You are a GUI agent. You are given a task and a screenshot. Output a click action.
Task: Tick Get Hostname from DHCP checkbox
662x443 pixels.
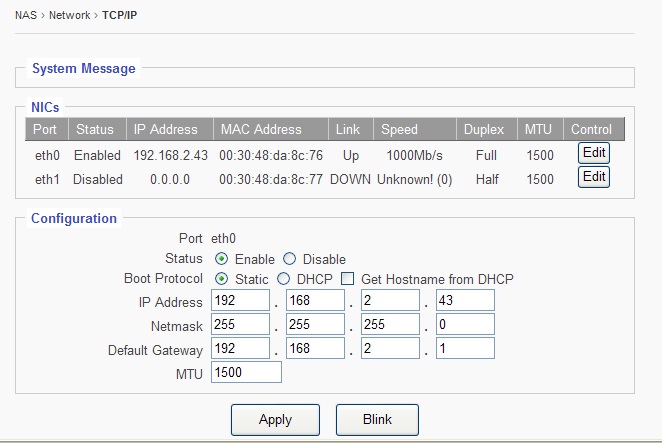(x=348, y=278)
